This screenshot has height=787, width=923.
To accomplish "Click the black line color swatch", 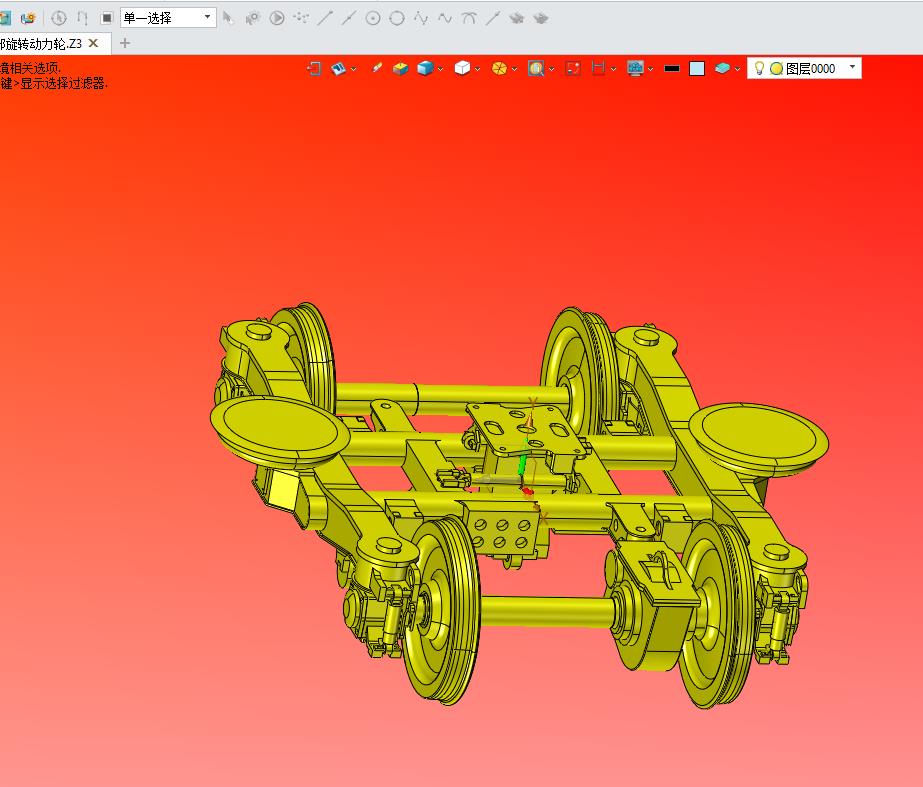I will click(x=672, y=68).
